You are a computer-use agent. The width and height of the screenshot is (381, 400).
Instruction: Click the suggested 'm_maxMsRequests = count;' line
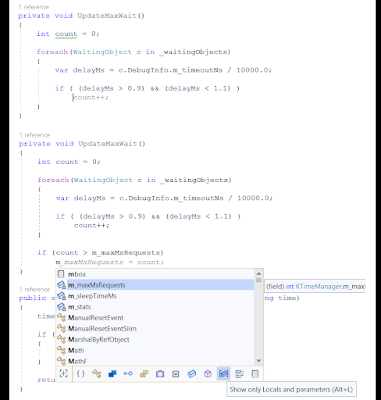tap(110, 262)
